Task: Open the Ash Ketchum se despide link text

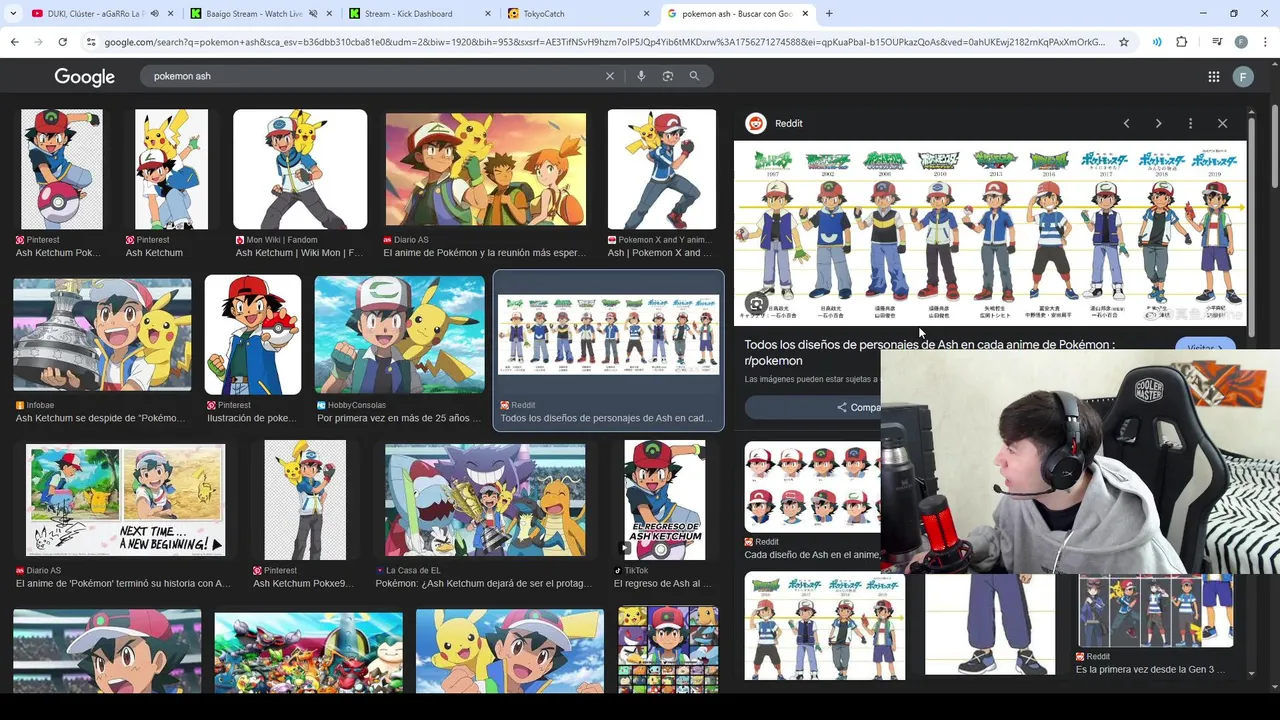Action: click(100, 418)
